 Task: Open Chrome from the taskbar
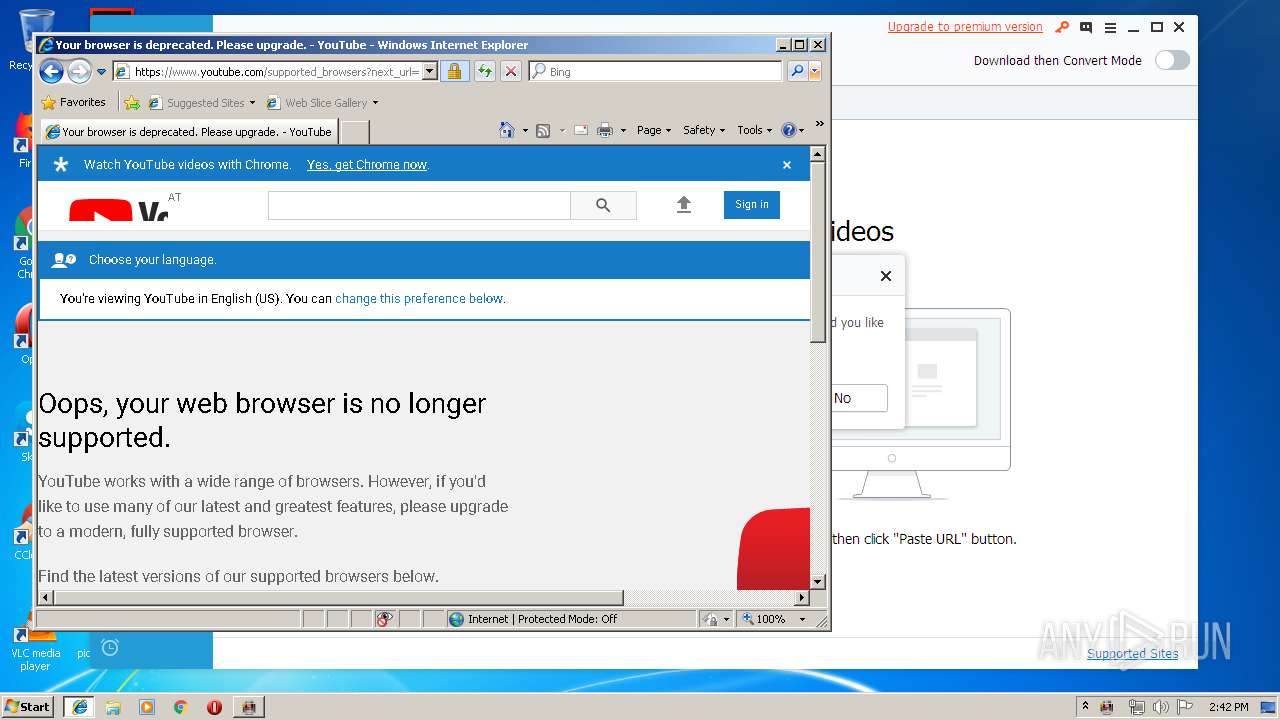(180, 706)
